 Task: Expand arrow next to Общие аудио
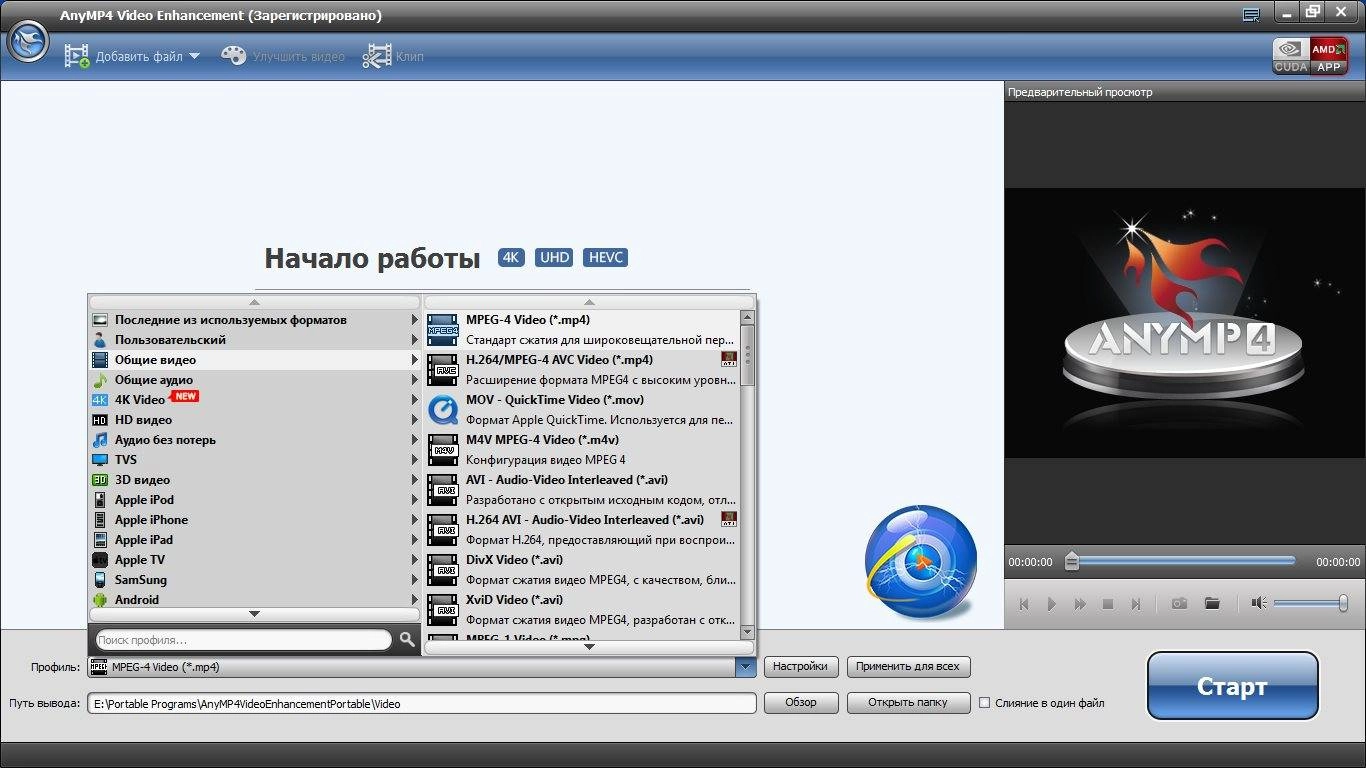click(415, 380)
